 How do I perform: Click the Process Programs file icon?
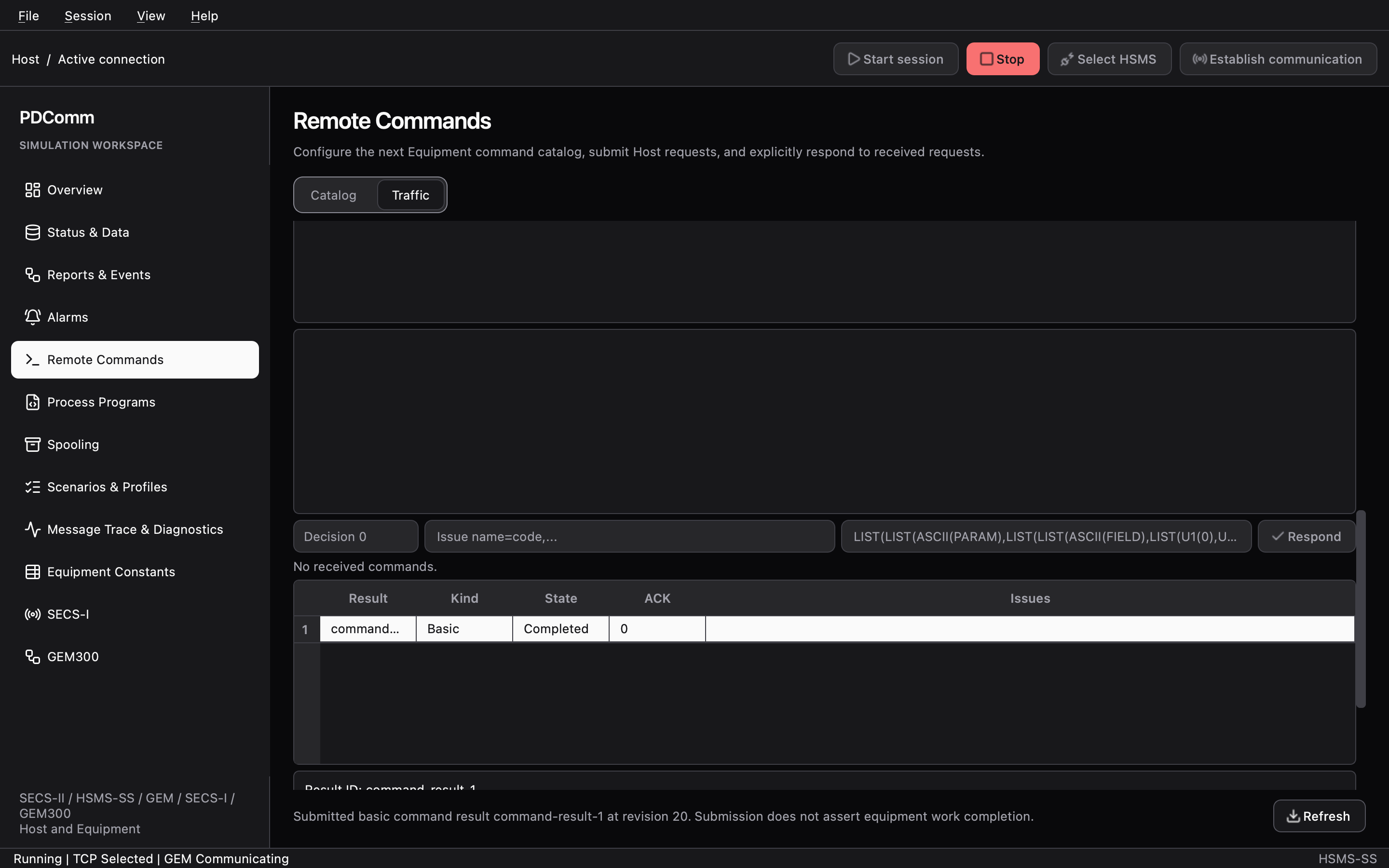click(x=32, y=403)
